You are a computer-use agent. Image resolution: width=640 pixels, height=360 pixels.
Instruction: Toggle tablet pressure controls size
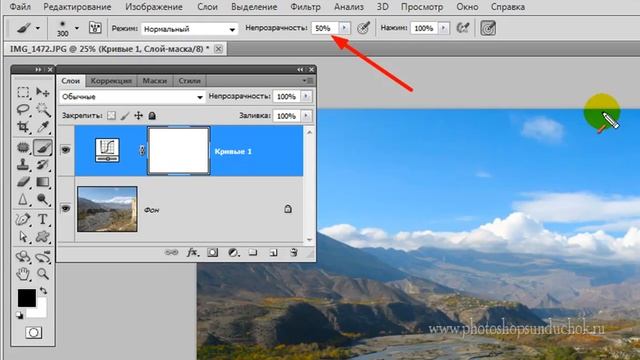[x=488, y=28]
